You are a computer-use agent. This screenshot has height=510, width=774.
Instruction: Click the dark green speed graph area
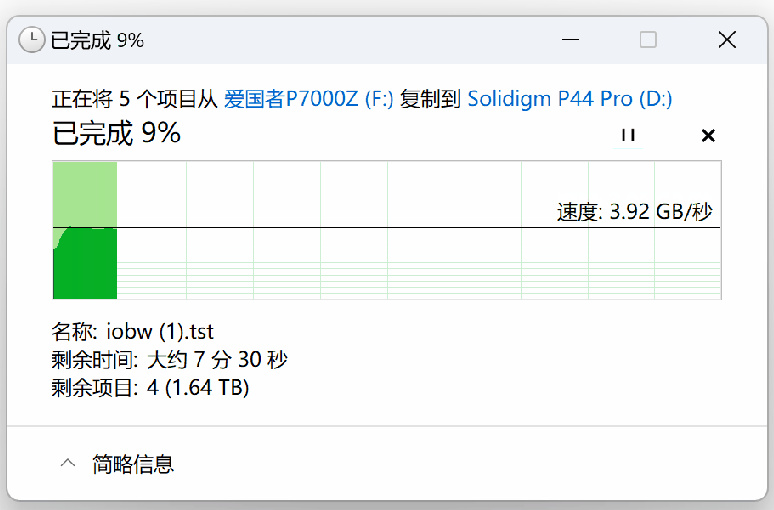[86, 267]
